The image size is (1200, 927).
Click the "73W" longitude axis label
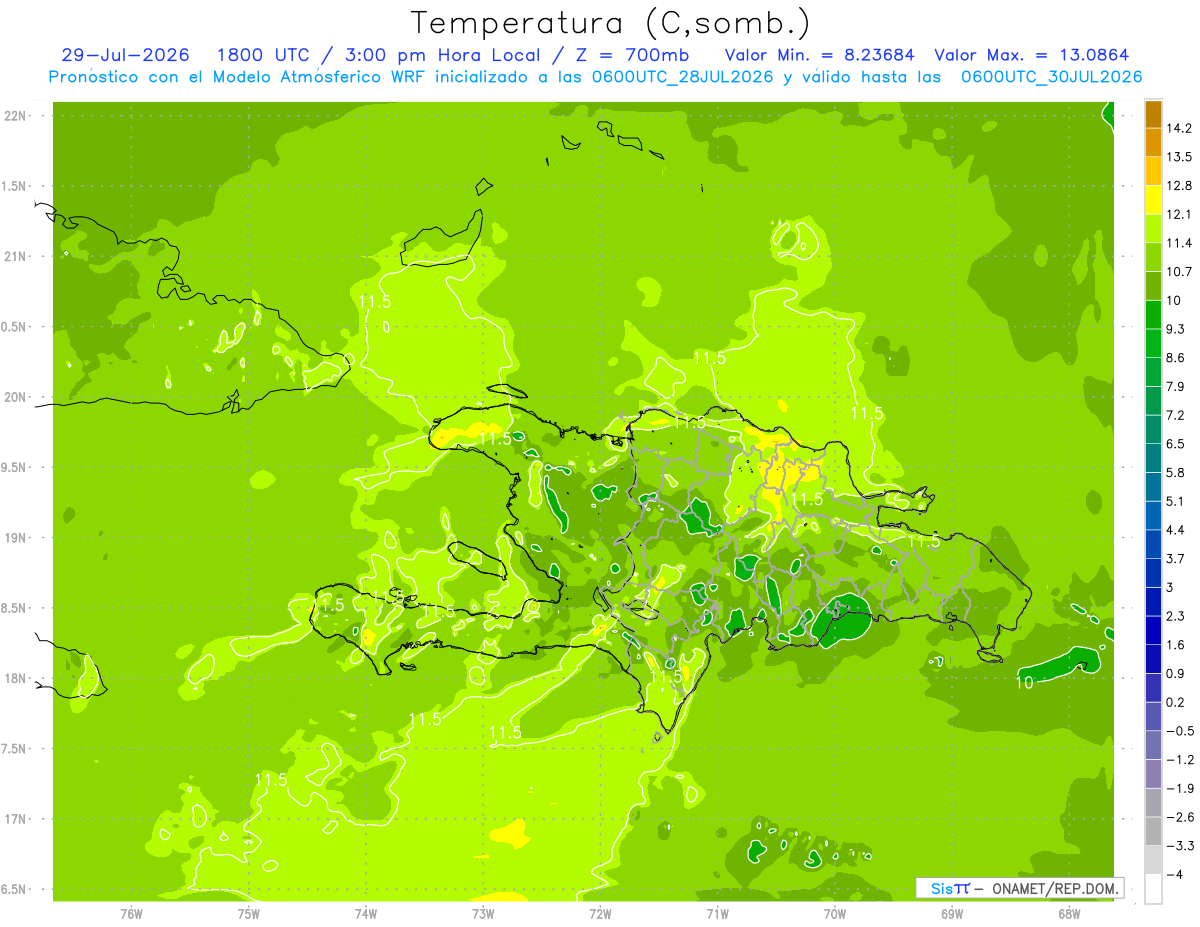(x=483, y=914)
